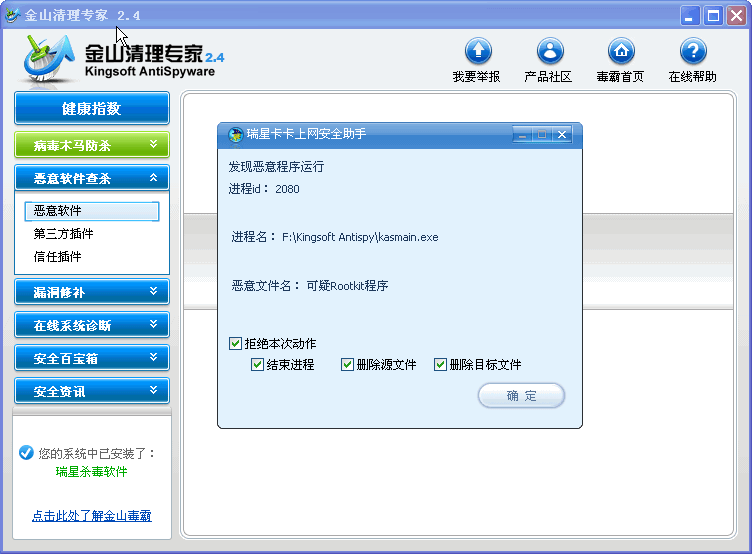Screen dimensions: 752x554
Task: Click the 您的系统中已安装了 status text
Action: [97, 453]
